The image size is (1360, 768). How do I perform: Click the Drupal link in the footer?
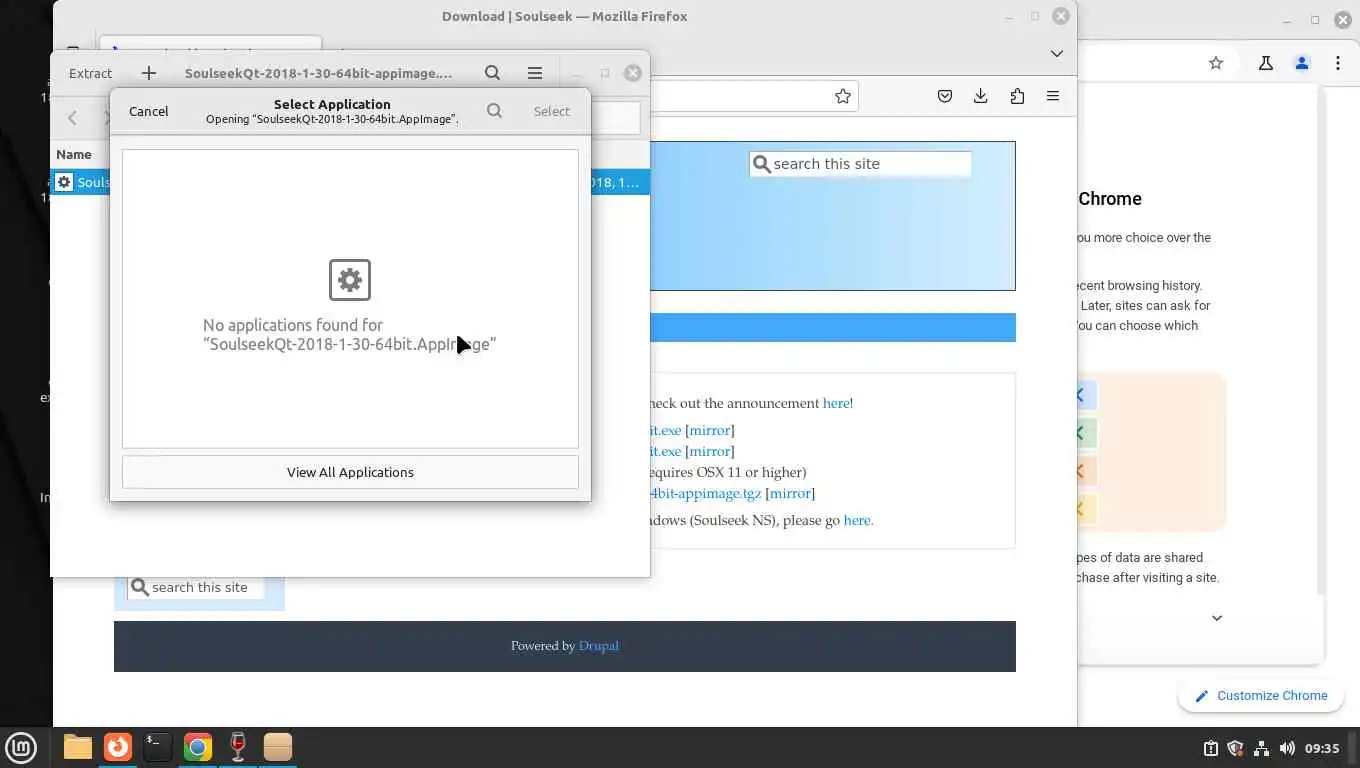(x=599, y=646)
